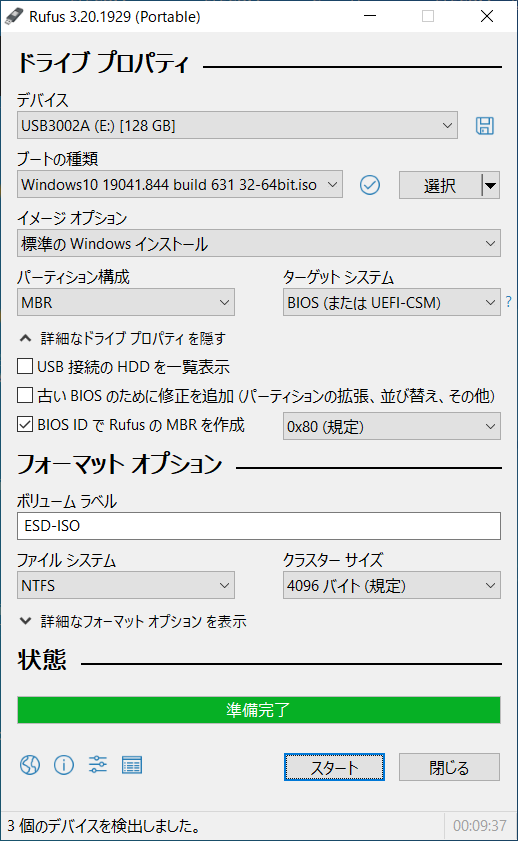The height and width of the screenshot is (841, 518).
Task: Collapse 詳細なドライブ プロパティを隠す section
Action: pyautogui.click(x=122, y=338)
